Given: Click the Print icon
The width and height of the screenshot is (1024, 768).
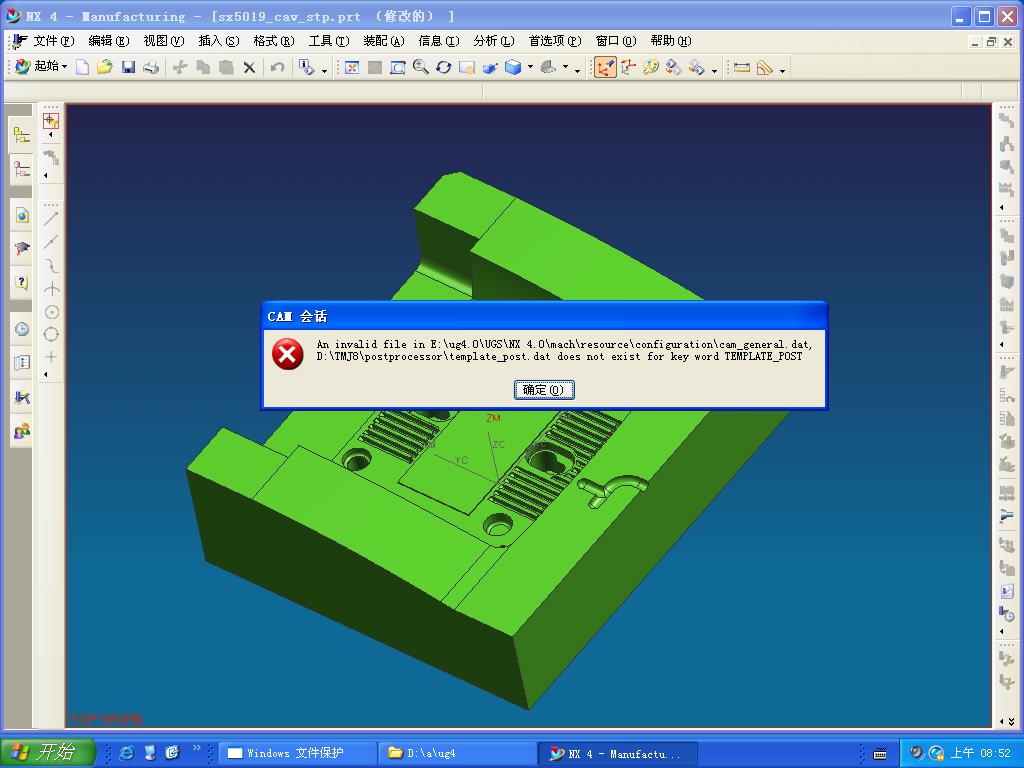Looking at the screenshot, I should click(151, 67).
